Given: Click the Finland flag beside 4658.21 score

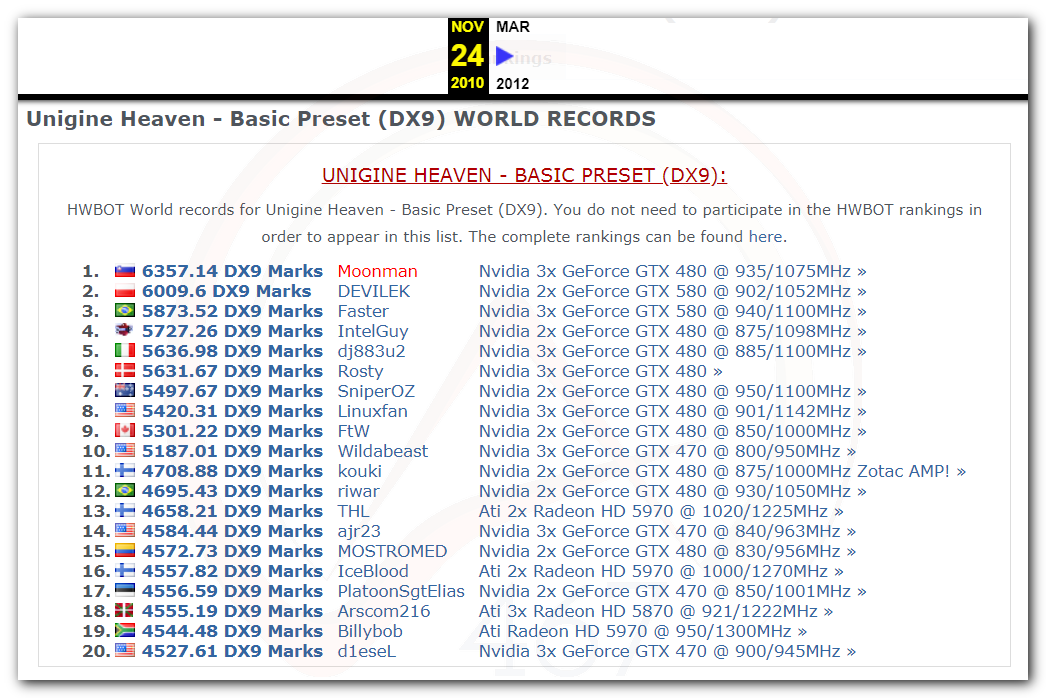Looking at the screenshot, I should click(125, 511).
